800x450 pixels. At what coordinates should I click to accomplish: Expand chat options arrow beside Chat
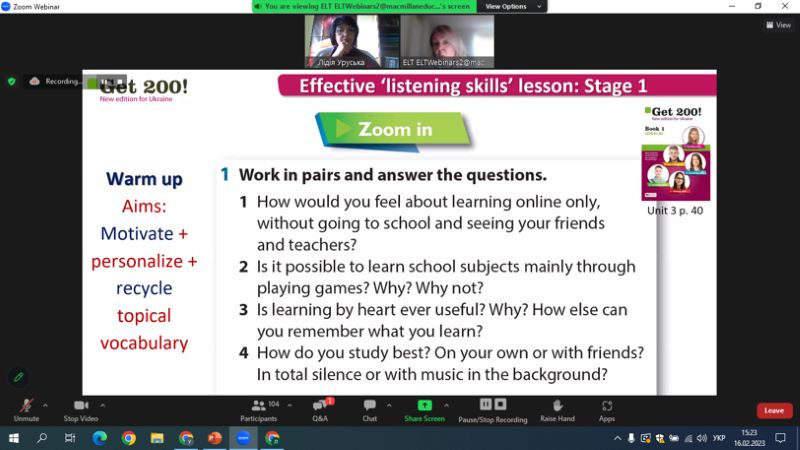pyautogui.click(x=389, y=406)
